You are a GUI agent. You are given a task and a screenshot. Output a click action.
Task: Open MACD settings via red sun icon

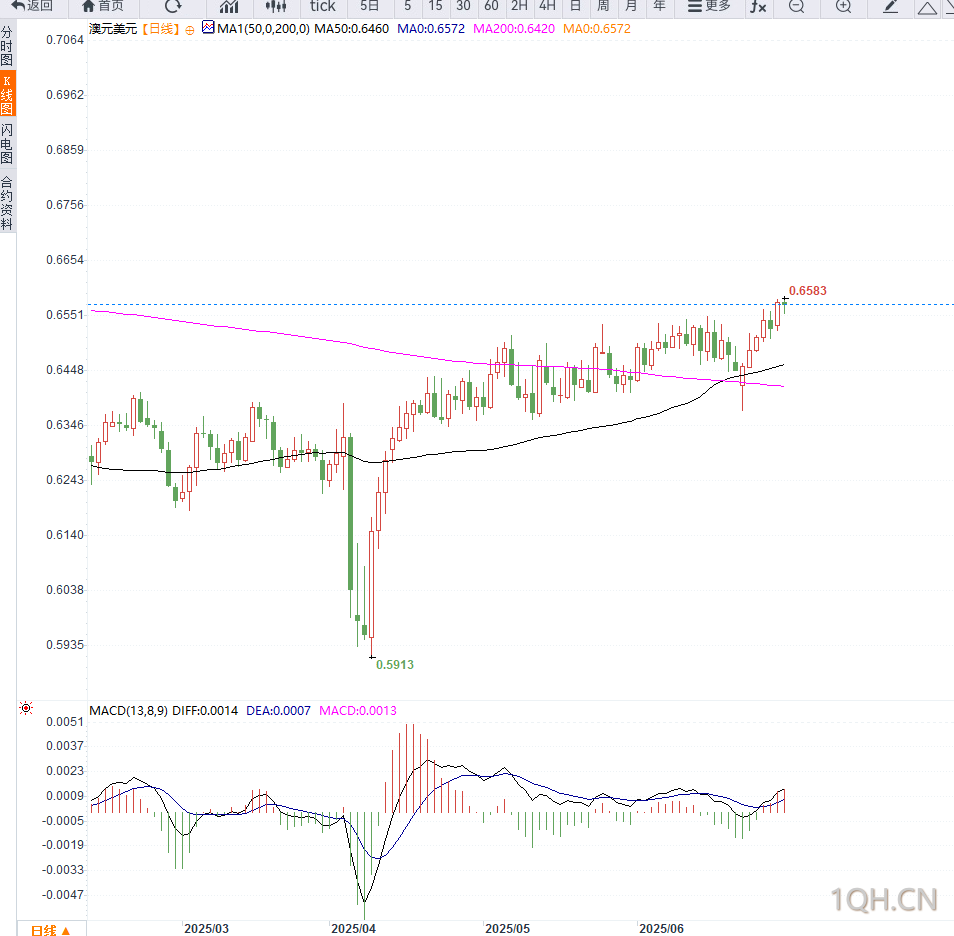tap(26, 708)
